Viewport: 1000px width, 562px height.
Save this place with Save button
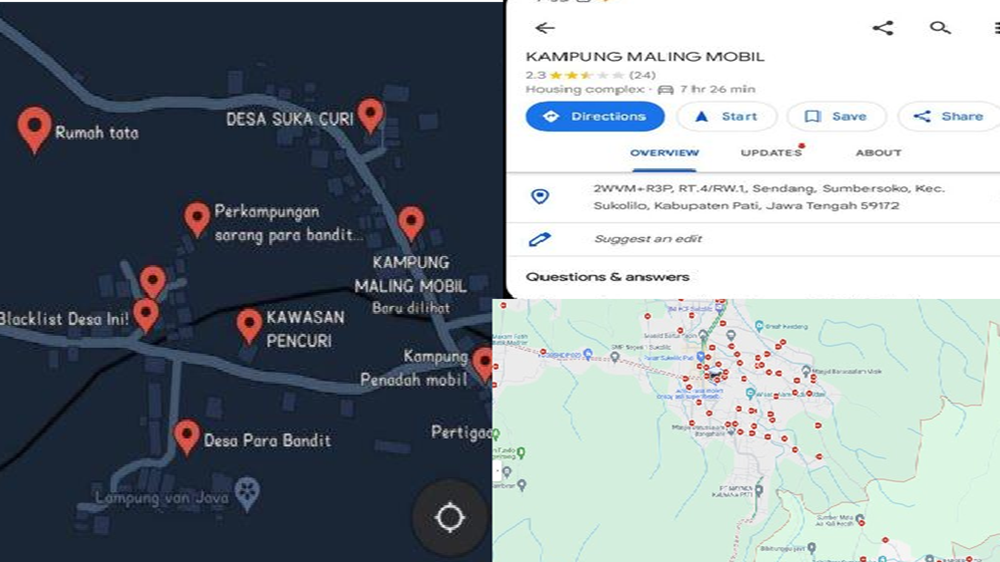[836, 116]
